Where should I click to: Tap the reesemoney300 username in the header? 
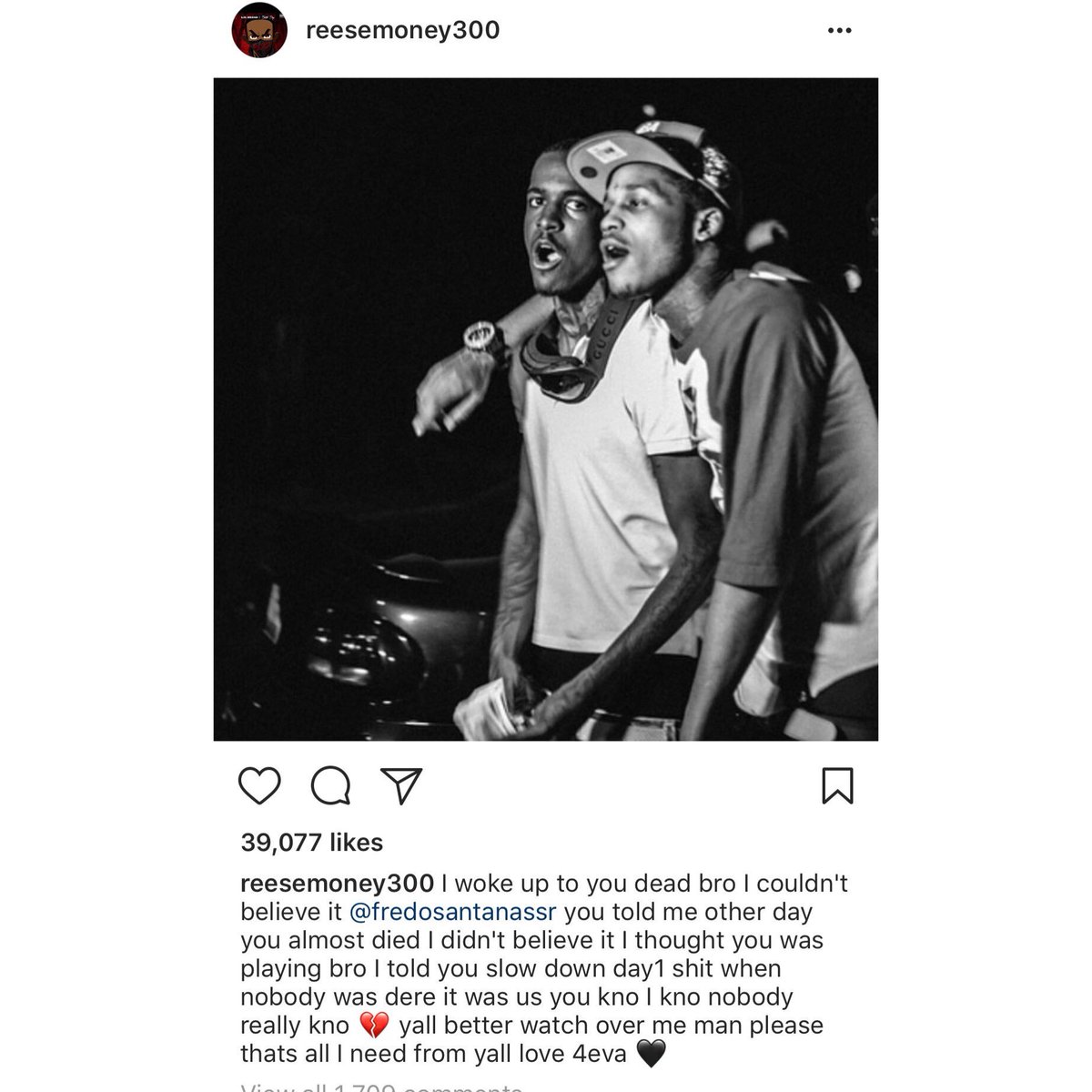click(x=402, y=31)
